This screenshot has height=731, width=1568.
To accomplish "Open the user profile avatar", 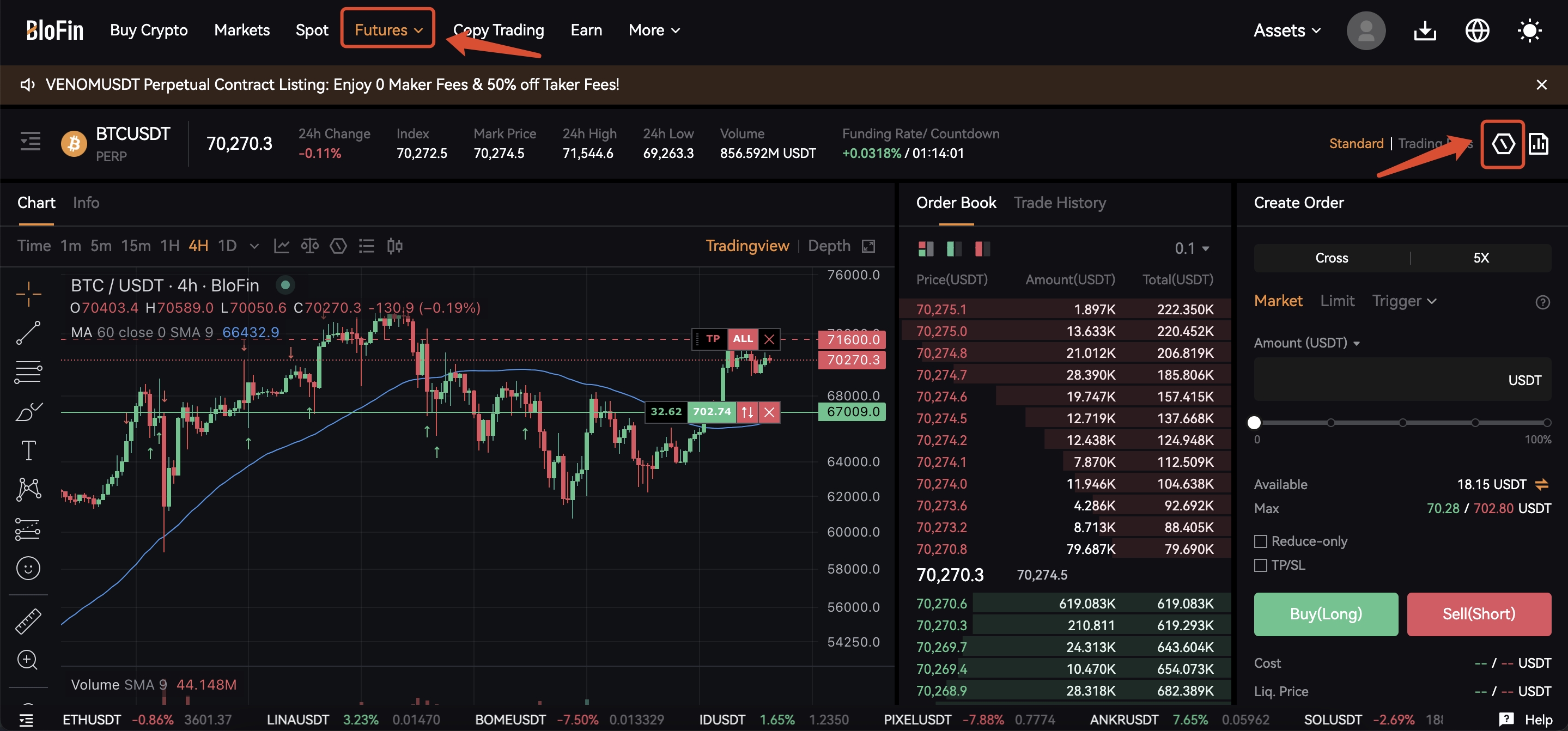I will (1365, 31).
